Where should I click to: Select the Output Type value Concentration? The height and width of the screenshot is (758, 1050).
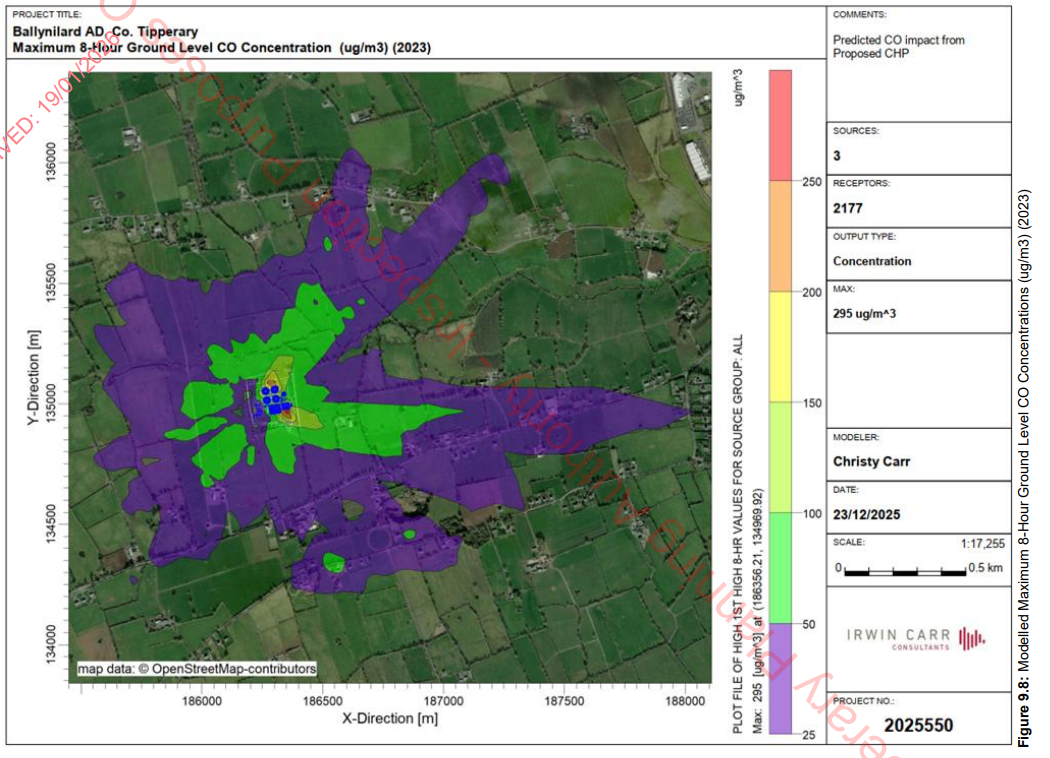[872, 261]
